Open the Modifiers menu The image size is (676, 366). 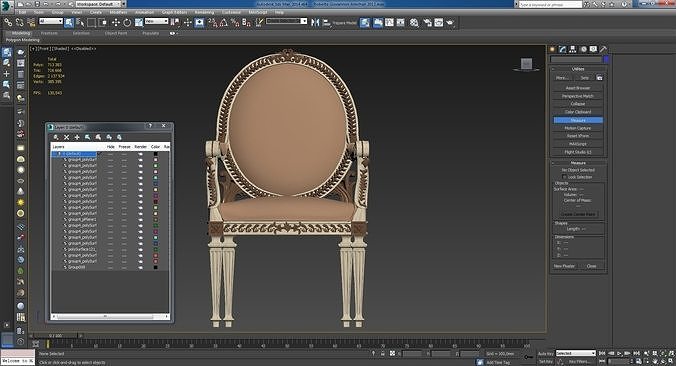tap(118, 13)
